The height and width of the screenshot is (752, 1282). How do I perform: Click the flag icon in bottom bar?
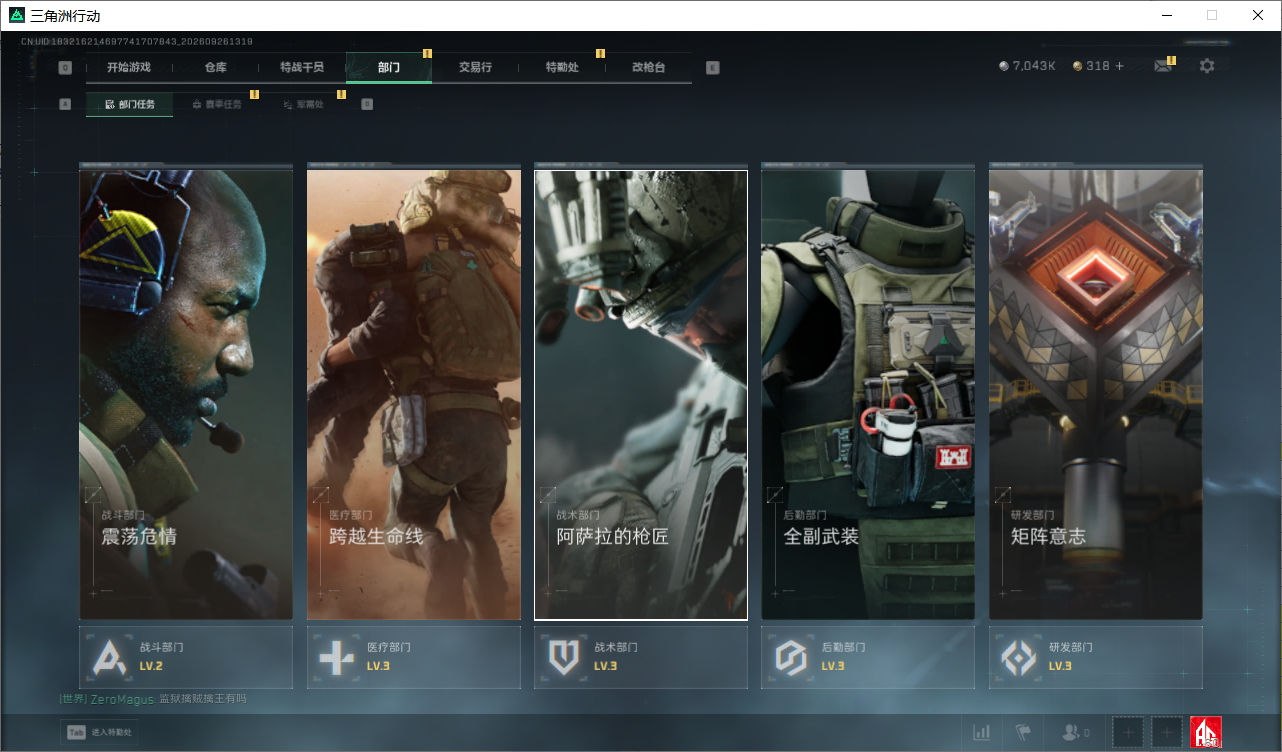point(1022,733)
